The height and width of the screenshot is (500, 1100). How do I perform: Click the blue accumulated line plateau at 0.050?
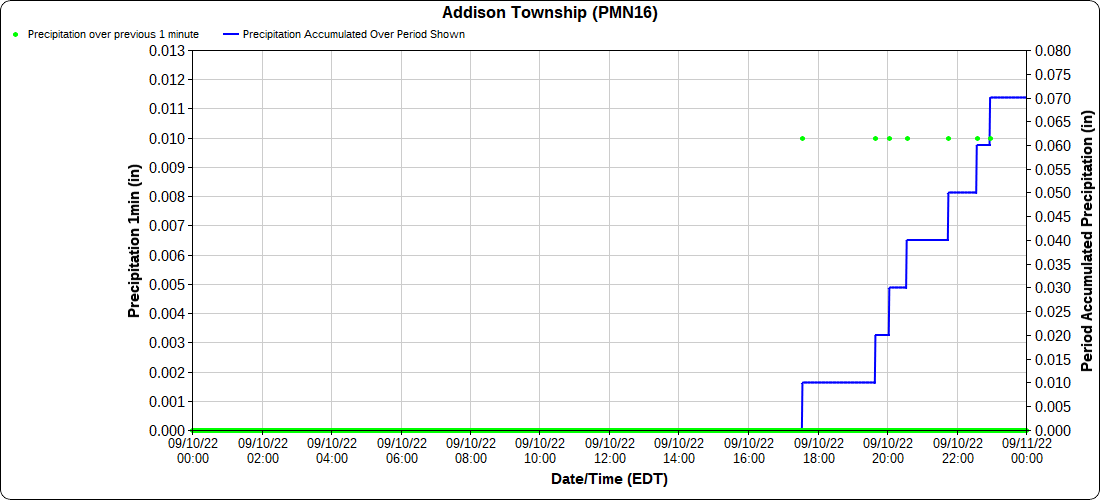click(x=962, y=192)
